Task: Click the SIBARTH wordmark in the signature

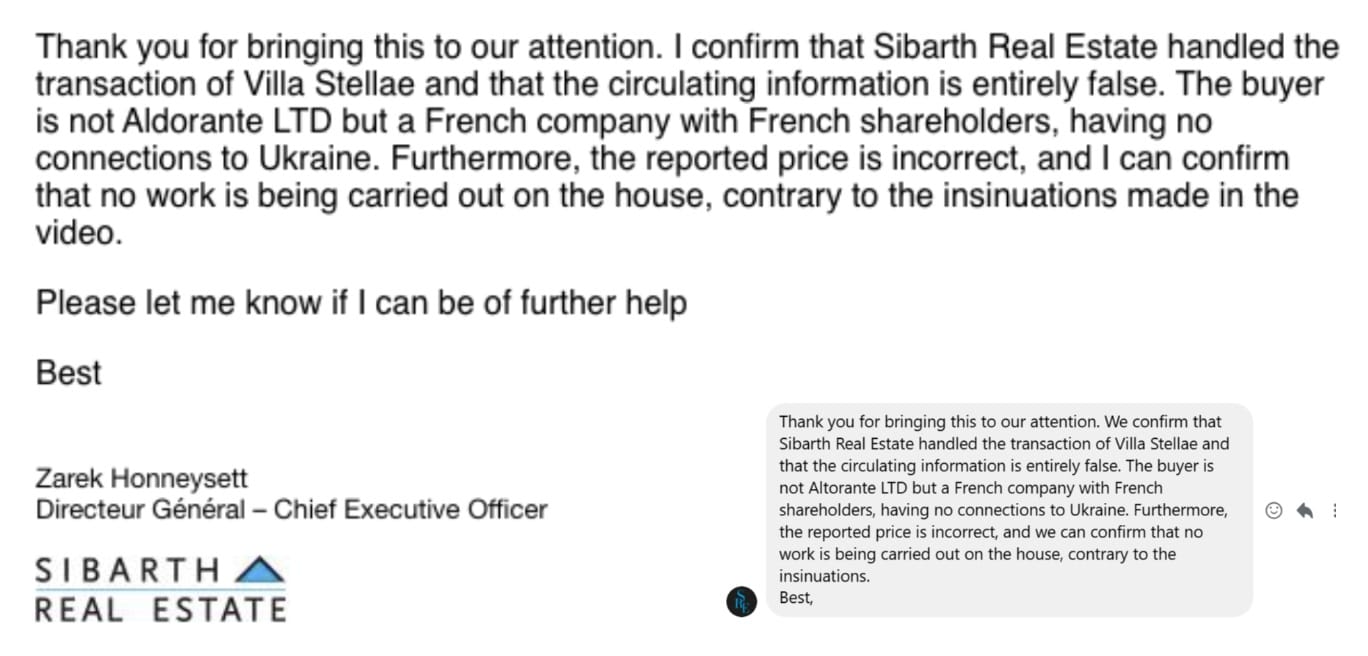Action: 127,571
